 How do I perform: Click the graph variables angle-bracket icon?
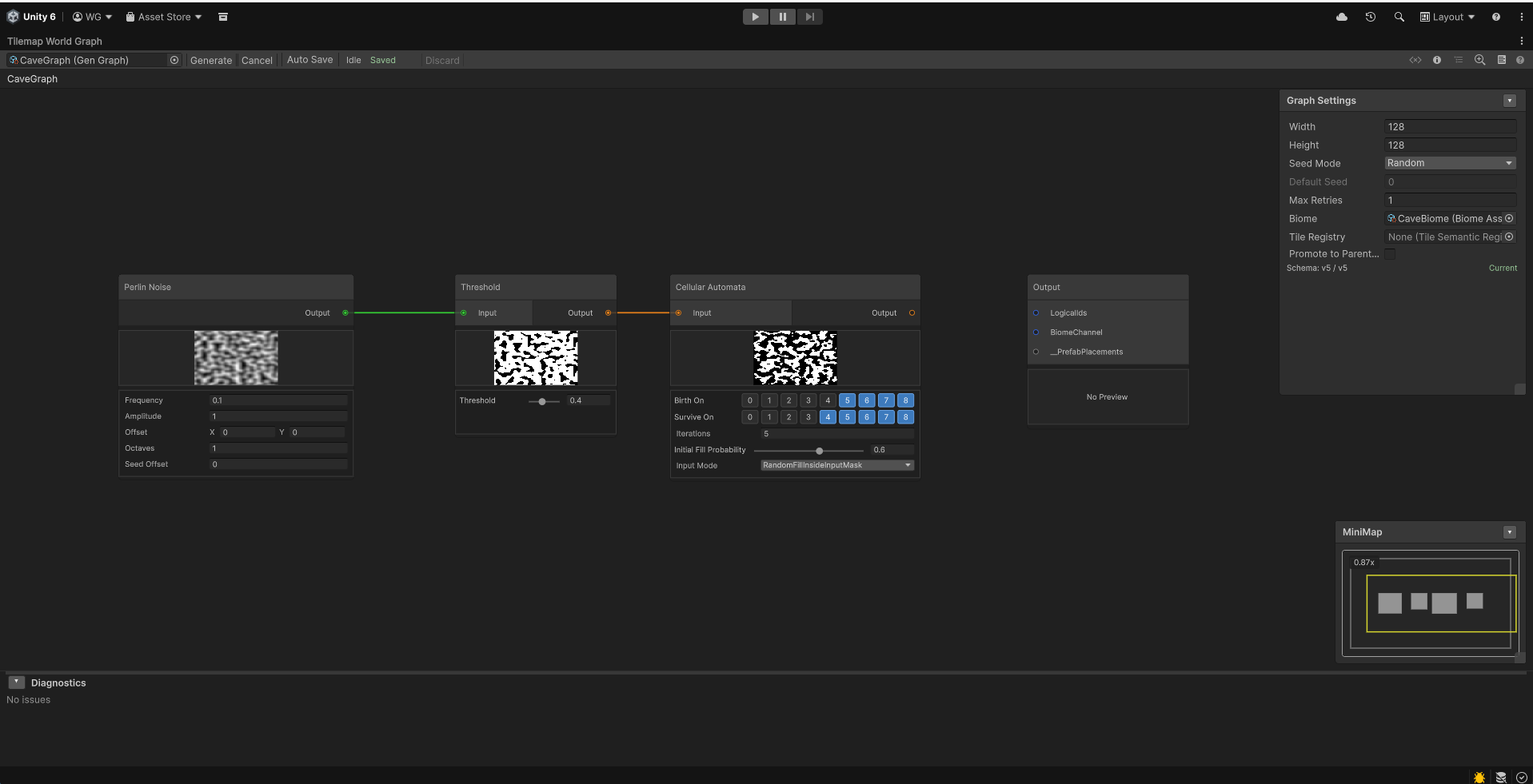(1415, 60)
